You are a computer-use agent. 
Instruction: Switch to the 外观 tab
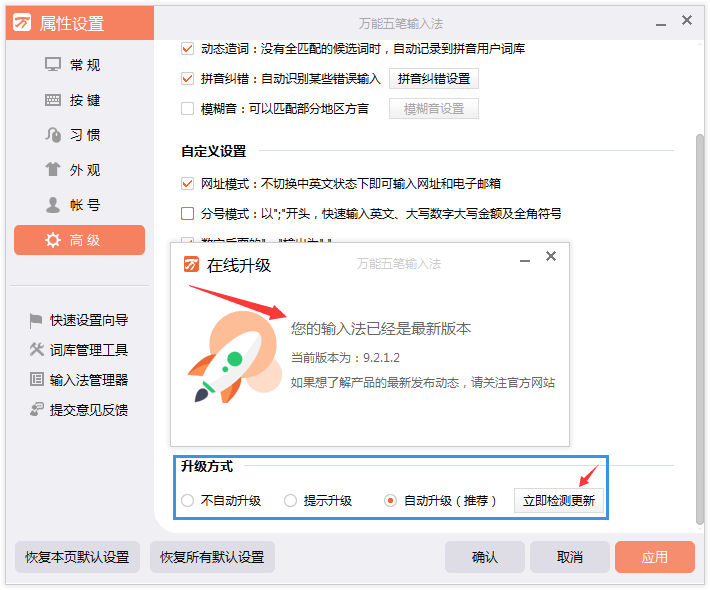pos(79,170)
